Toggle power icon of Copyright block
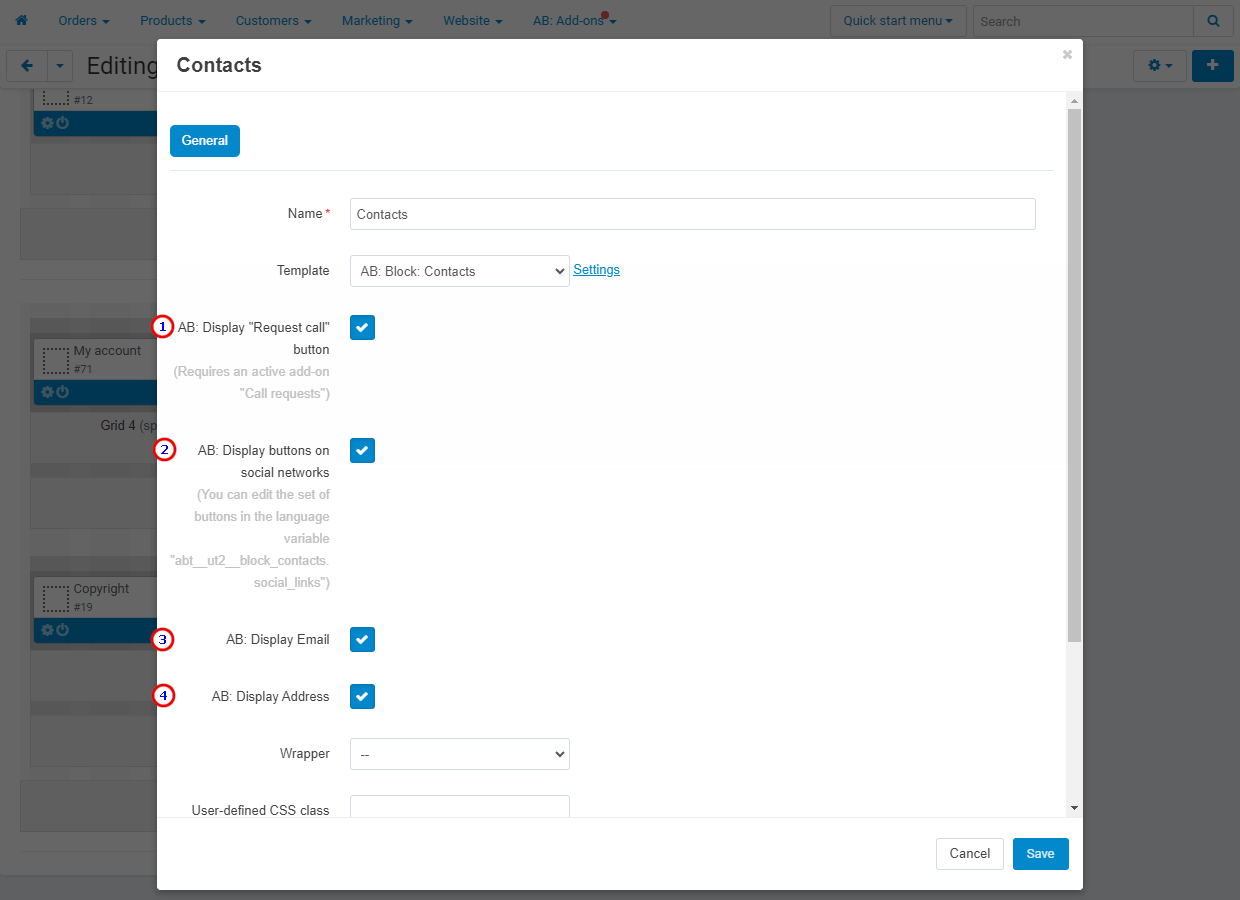This screenshot has height=900, width=1240. [62, 630]
